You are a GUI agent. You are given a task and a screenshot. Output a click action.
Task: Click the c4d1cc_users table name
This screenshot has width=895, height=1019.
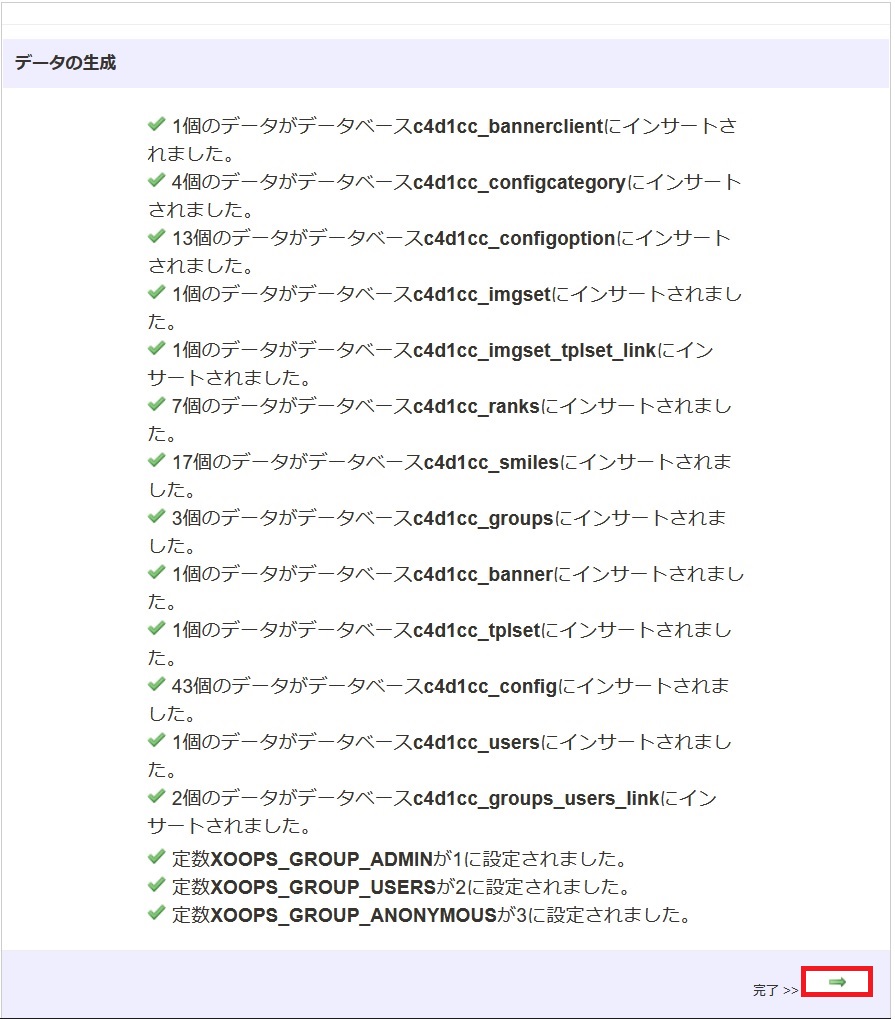pos(476,742)
